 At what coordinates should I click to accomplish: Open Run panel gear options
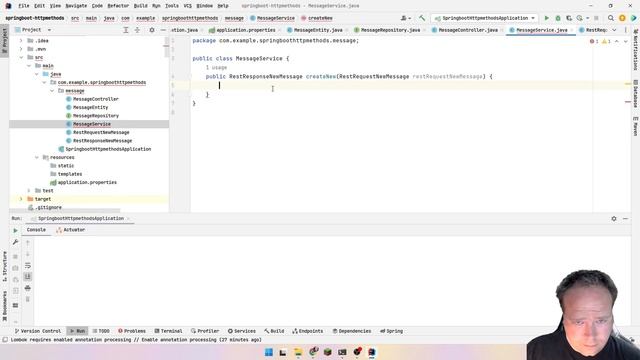click(614, 219)
